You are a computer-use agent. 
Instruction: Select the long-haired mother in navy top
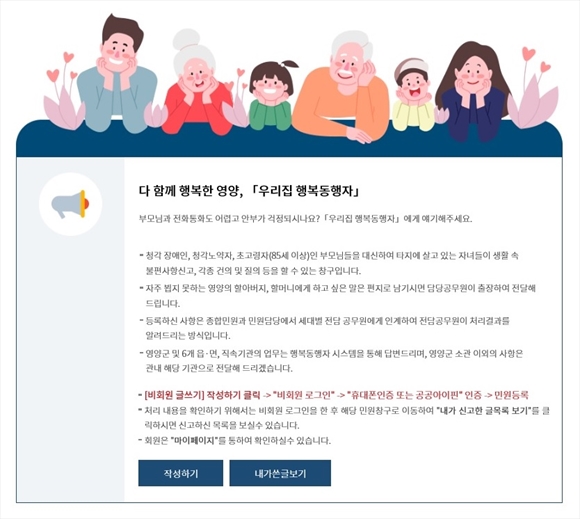(473, 92)
